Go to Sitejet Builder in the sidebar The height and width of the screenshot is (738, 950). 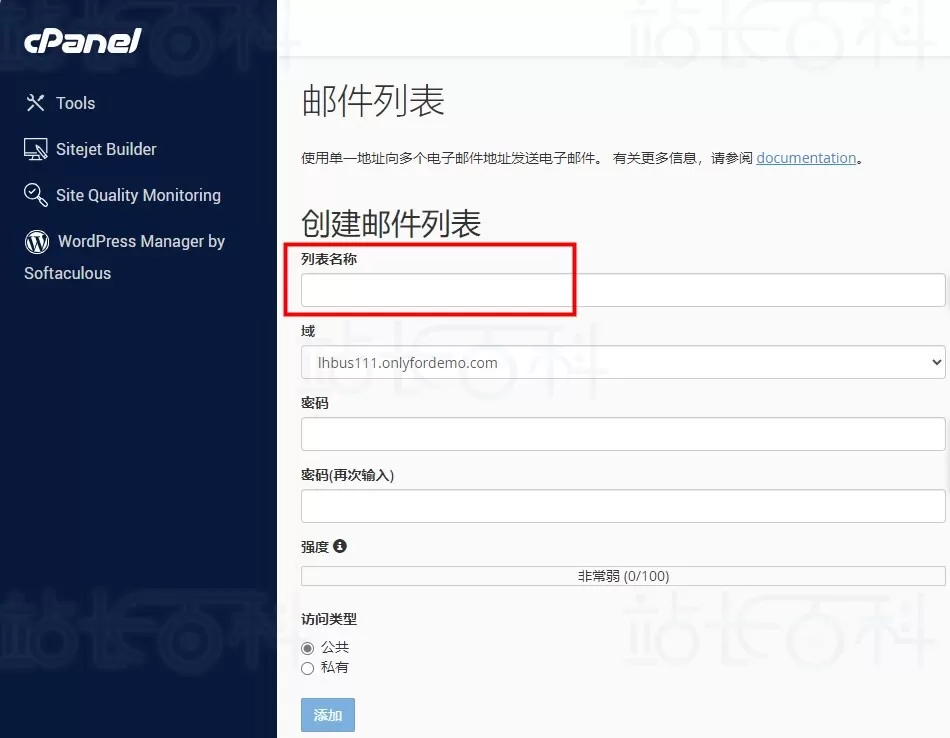point(106,149)
